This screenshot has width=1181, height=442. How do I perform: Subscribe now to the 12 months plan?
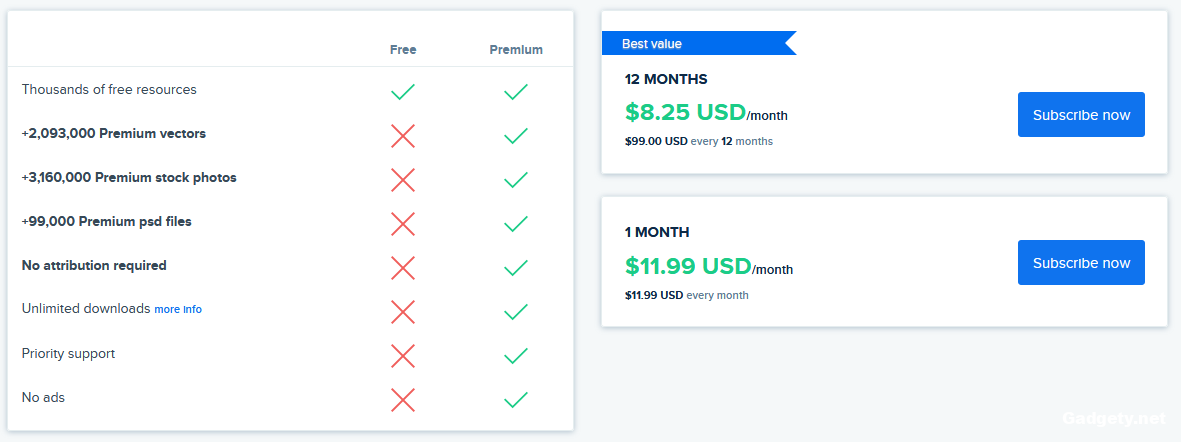pyautogui.click(x=1081, y=115)
